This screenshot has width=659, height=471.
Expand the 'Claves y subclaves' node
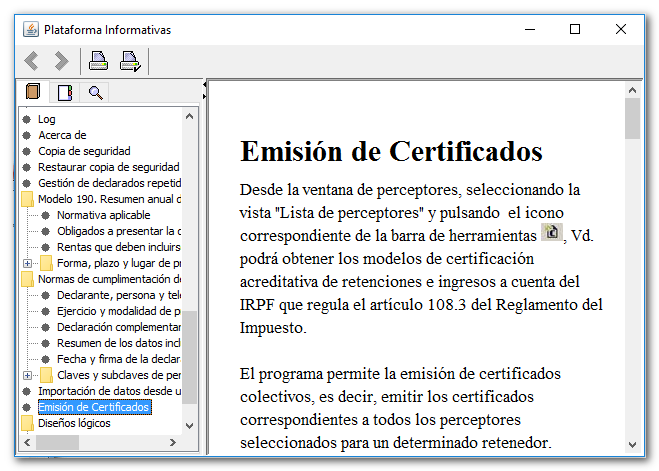pyautogui.click(x=27, y=375)
